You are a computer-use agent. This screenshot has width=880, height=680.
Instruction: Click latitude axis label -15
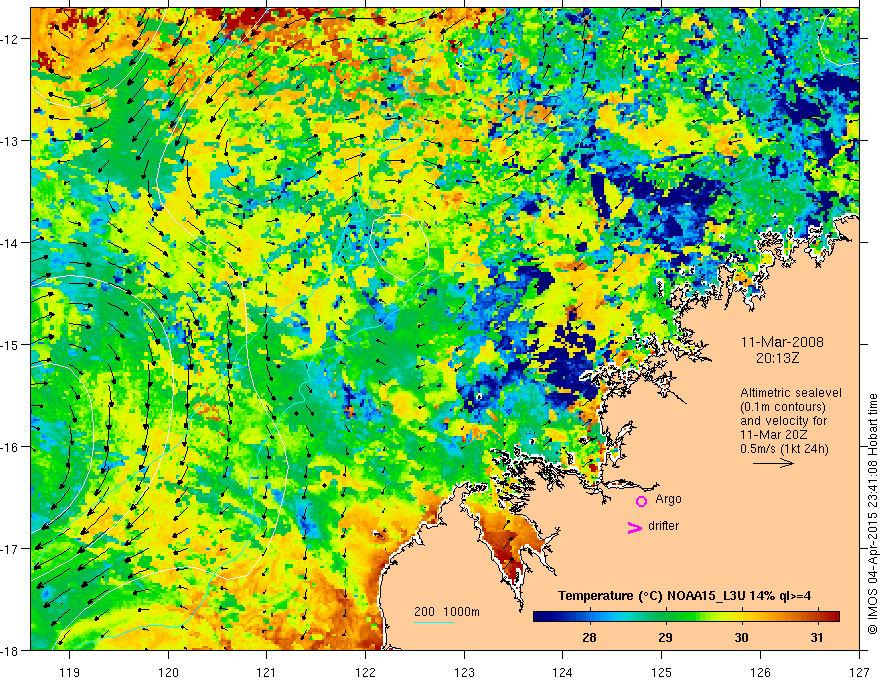pyautogui.click(x=11, y=344)
